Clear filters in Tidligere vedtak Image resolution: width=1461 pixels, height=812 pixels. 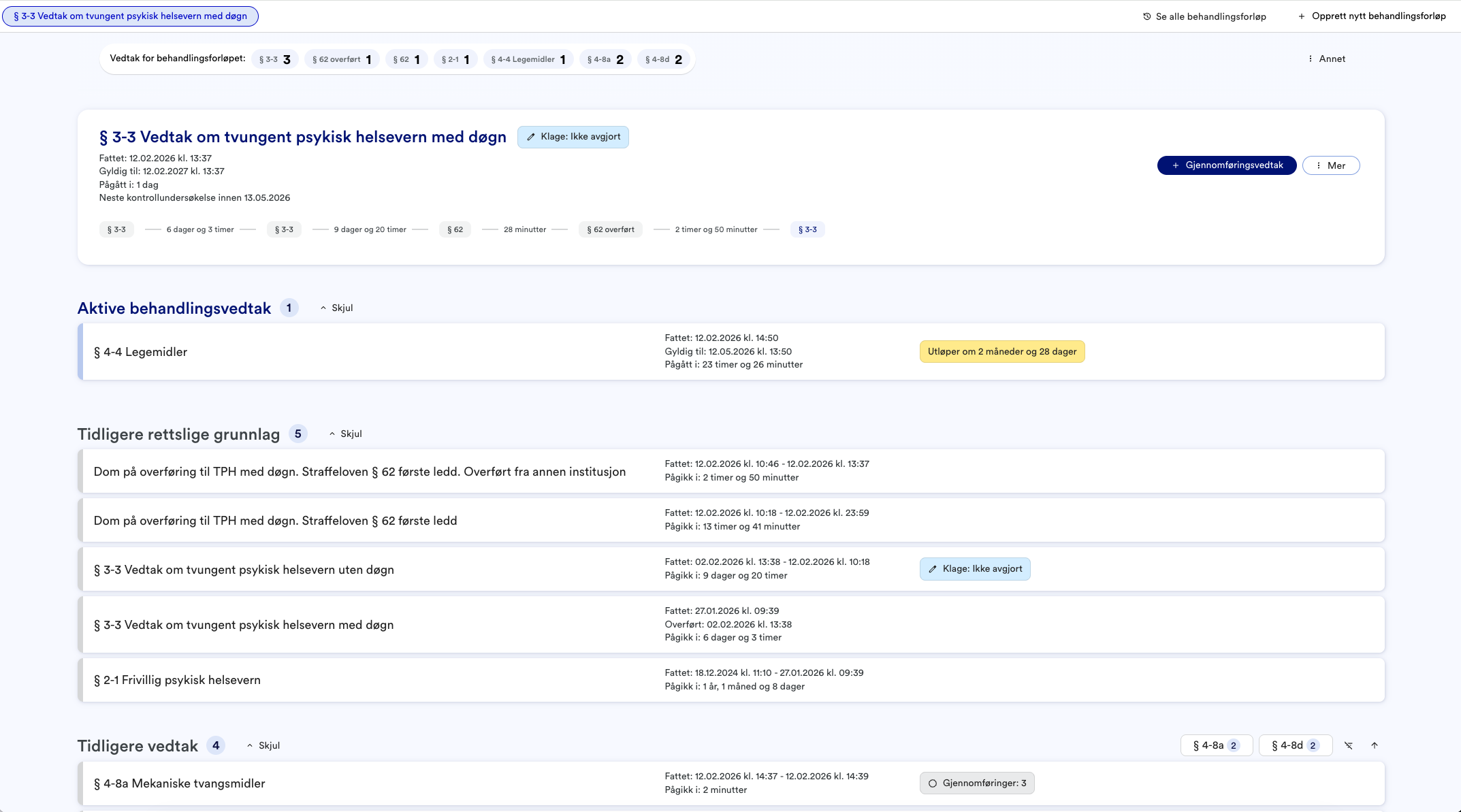coord(1349,745)
